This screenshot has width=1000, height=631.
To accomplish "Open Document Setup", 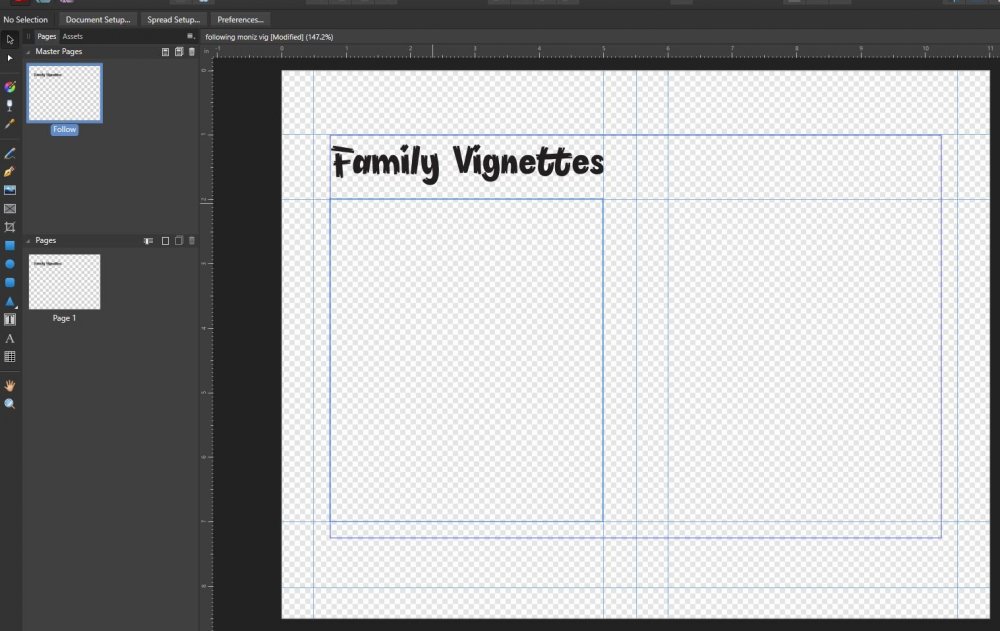I will (98, 19).
